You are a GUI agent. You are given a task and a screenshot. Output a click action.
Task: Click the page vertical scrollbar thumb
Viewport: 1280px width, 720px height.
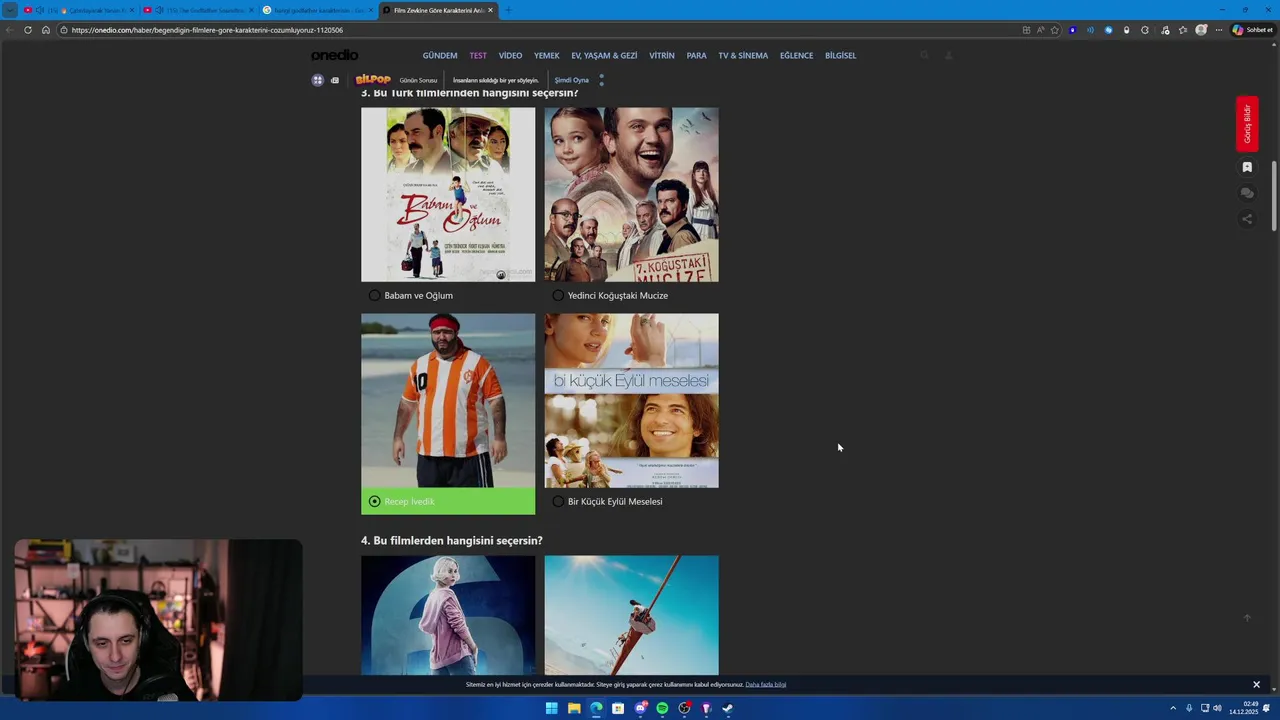pos(1274,195)
